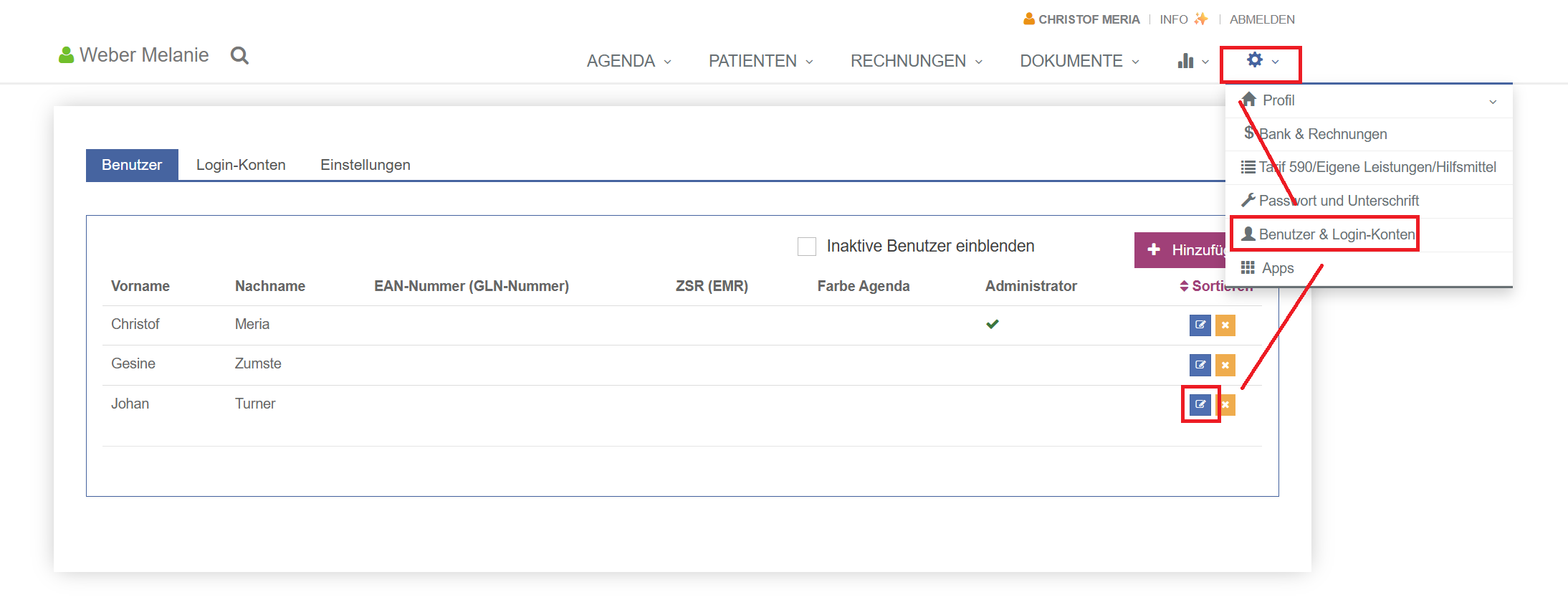The height and width of the screenshot is (605, 1568).
Task: Open the RECHNUNGEN dropdown menu
Action: (x=916, y=62)
